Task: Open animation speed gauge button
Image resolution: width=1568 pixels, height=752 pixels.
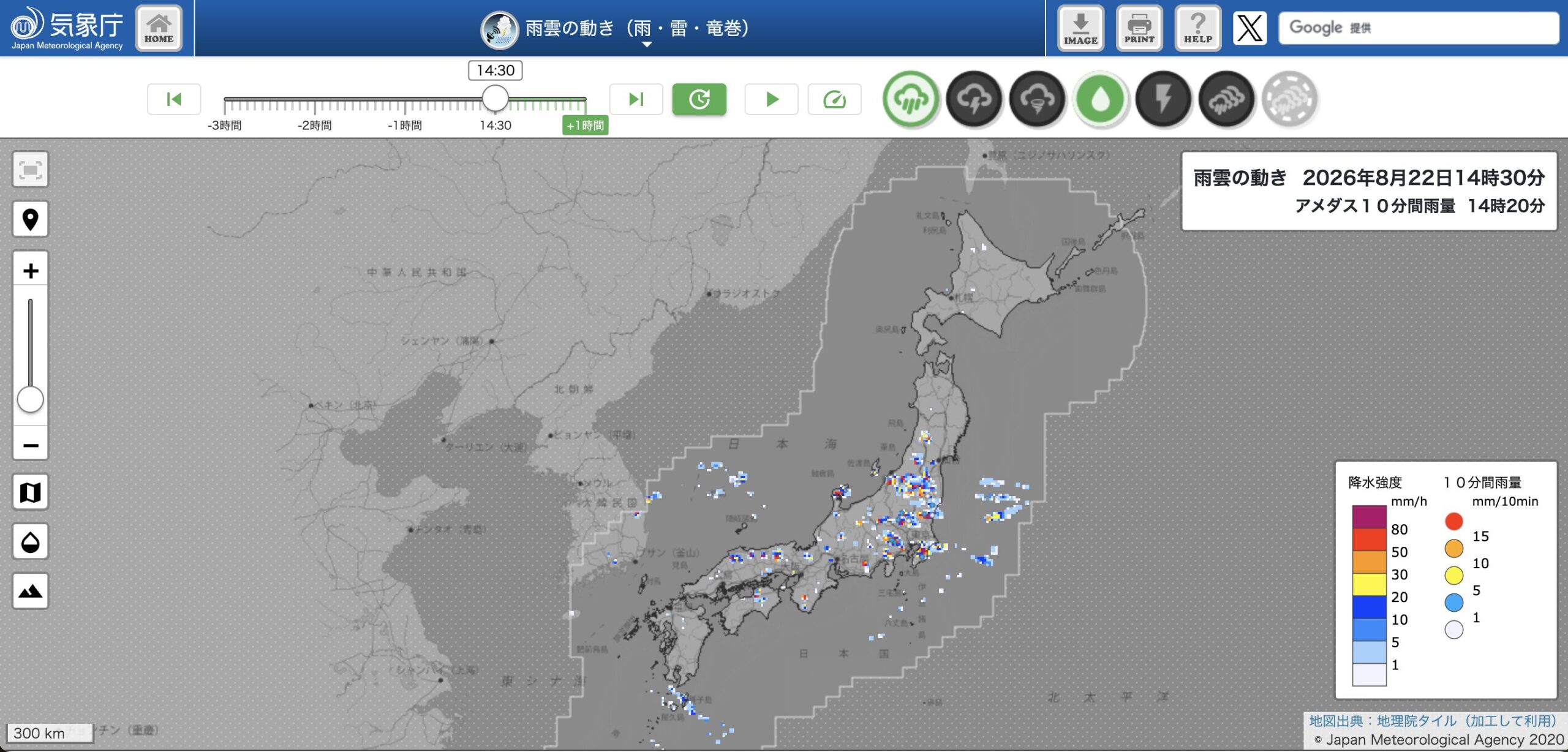Action: point(835,99)
